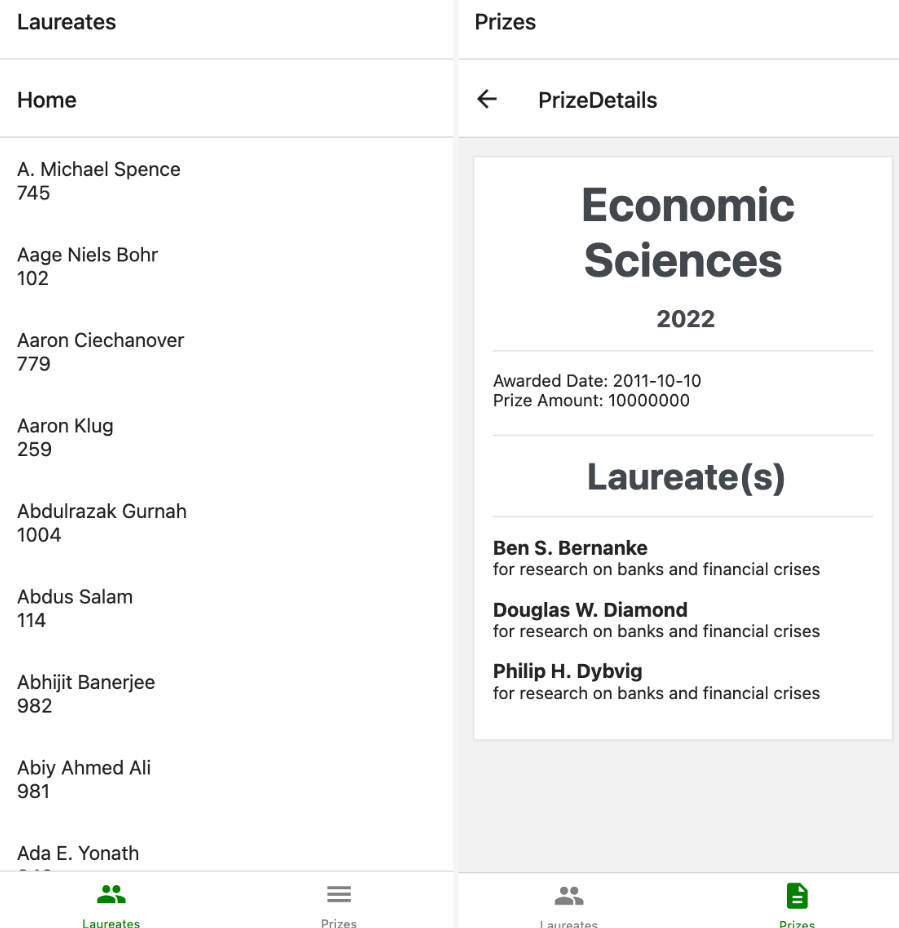Click the Prizes hamburger icon in left panel
The image size is (899, 928).
pyautogui.click(x=339, y=894)
